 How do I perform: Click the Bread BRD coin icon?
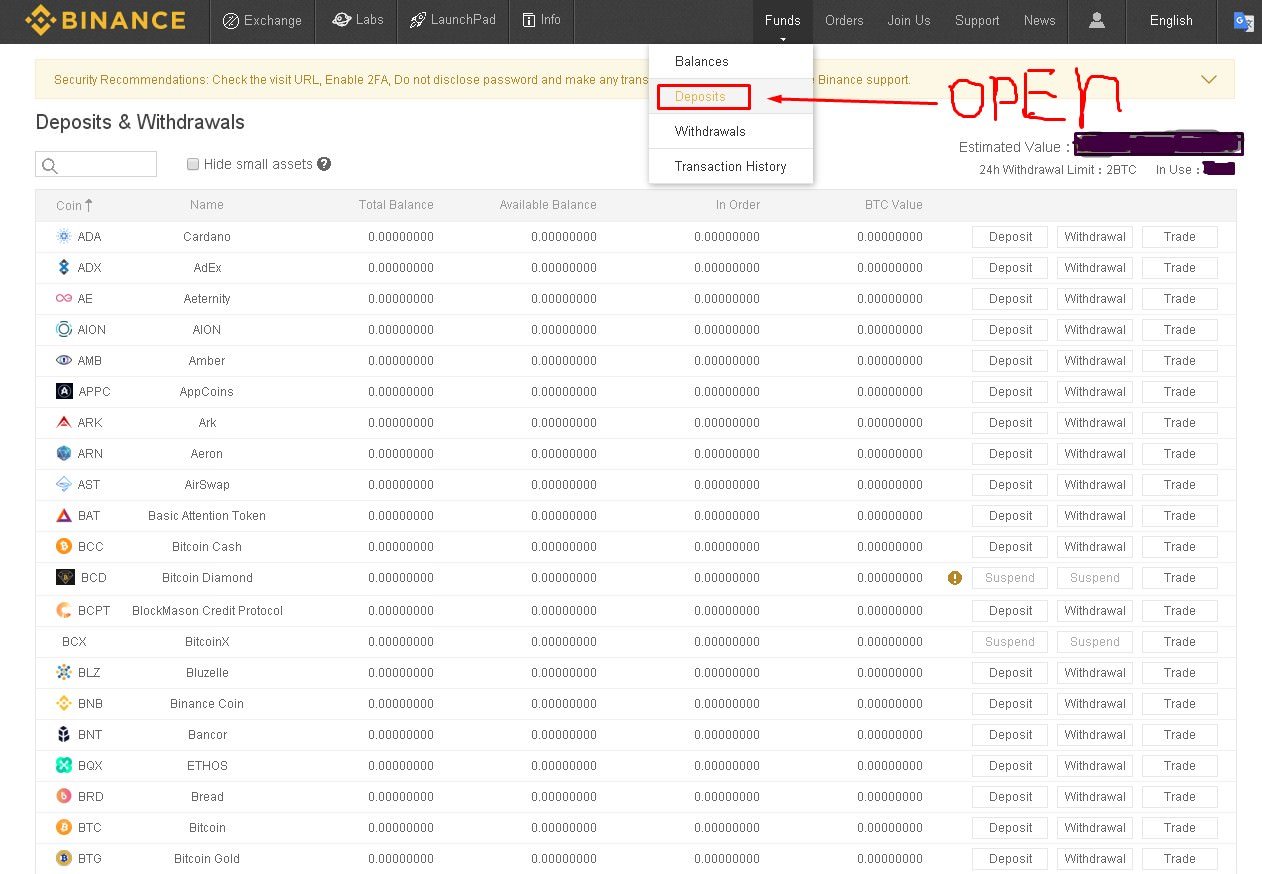point(64,797)
